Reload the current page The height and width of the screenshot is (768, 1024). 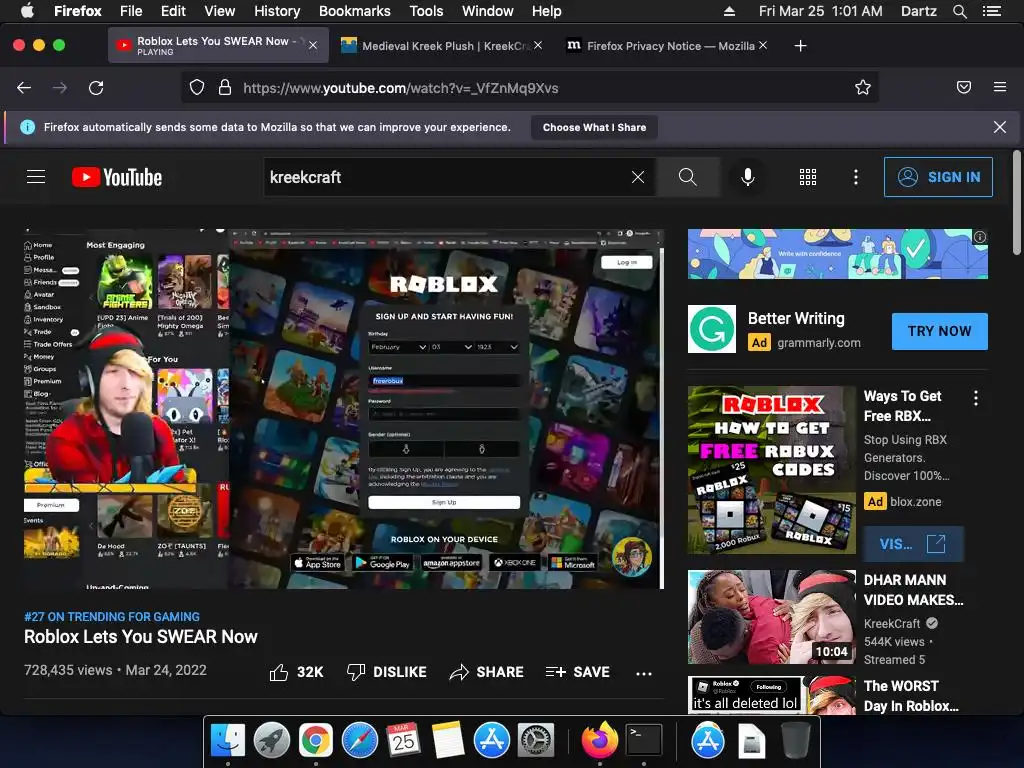[x=96, y=88]
